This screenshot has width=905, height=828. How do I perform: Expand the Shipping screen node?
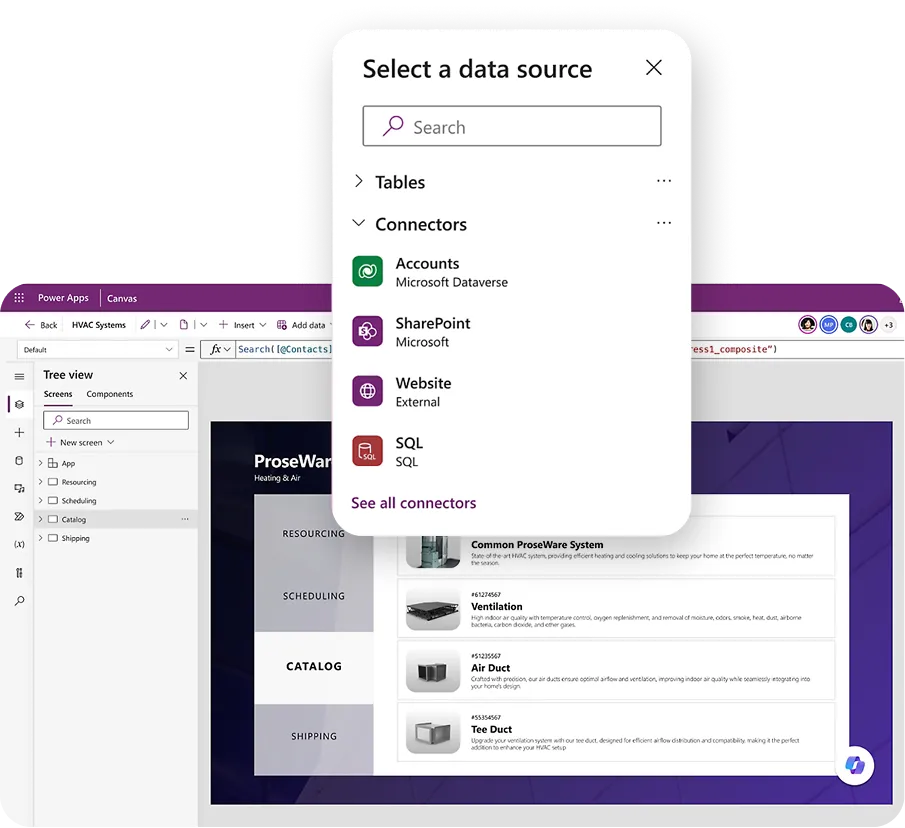[40, 538]
